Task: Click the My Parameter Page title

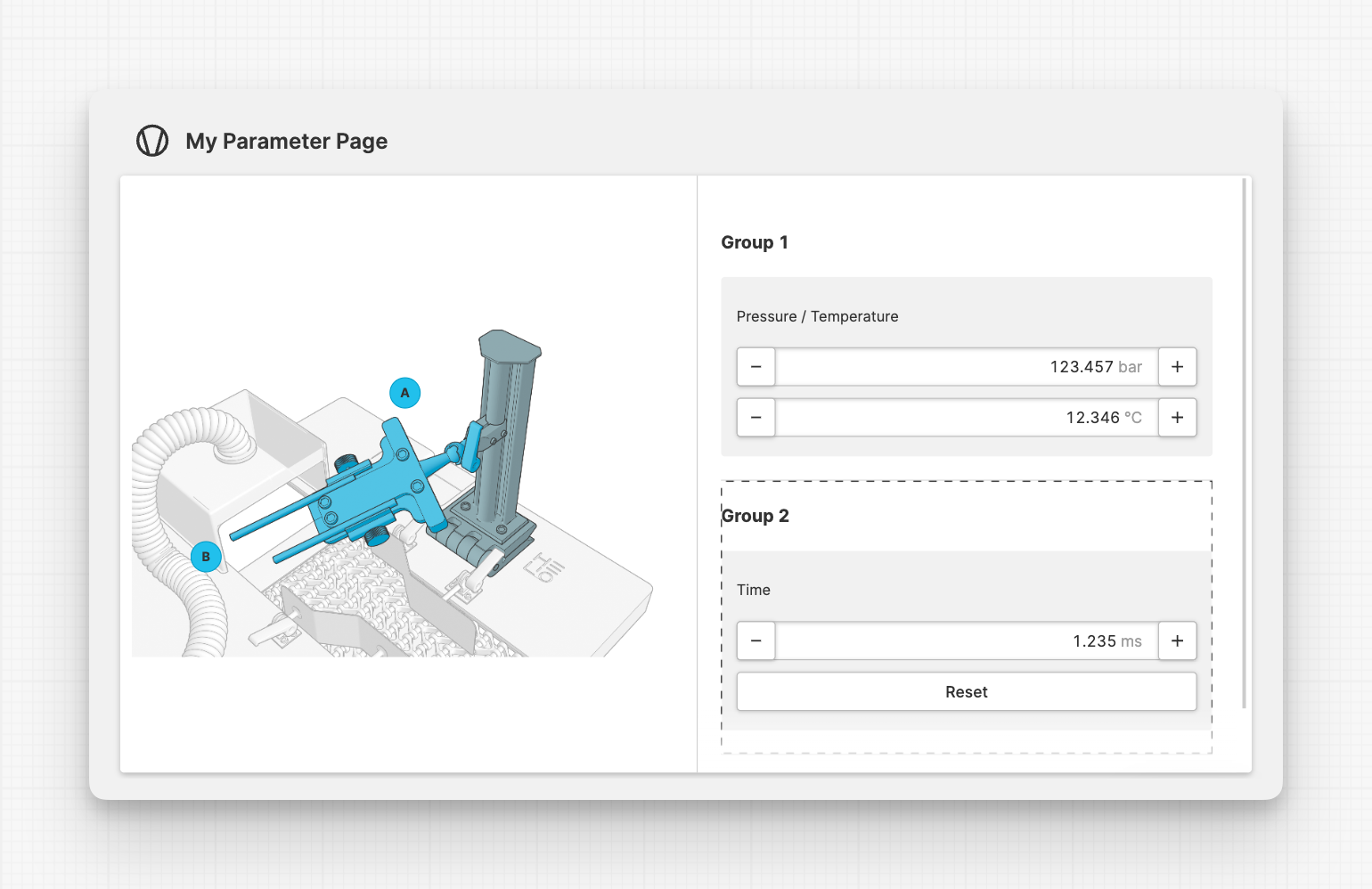Action: [286, 142]
